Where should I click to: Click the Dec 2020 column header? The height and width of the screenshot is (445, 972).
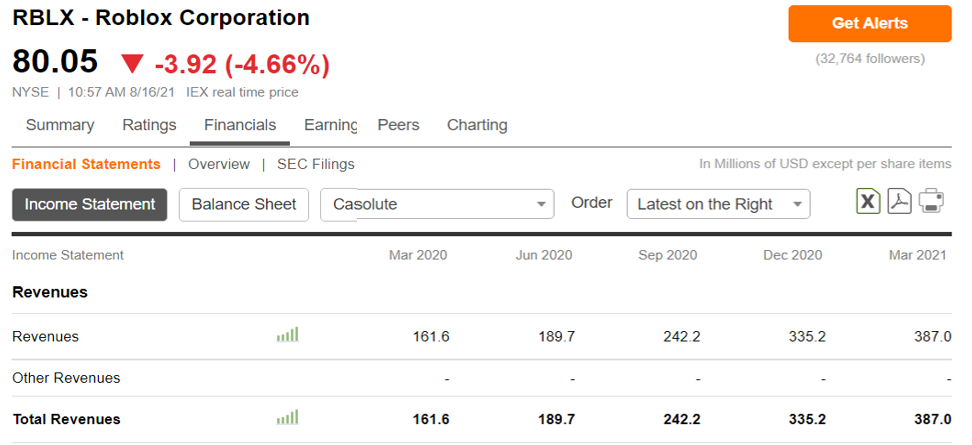pyautogui.click(x=793, y=255)
